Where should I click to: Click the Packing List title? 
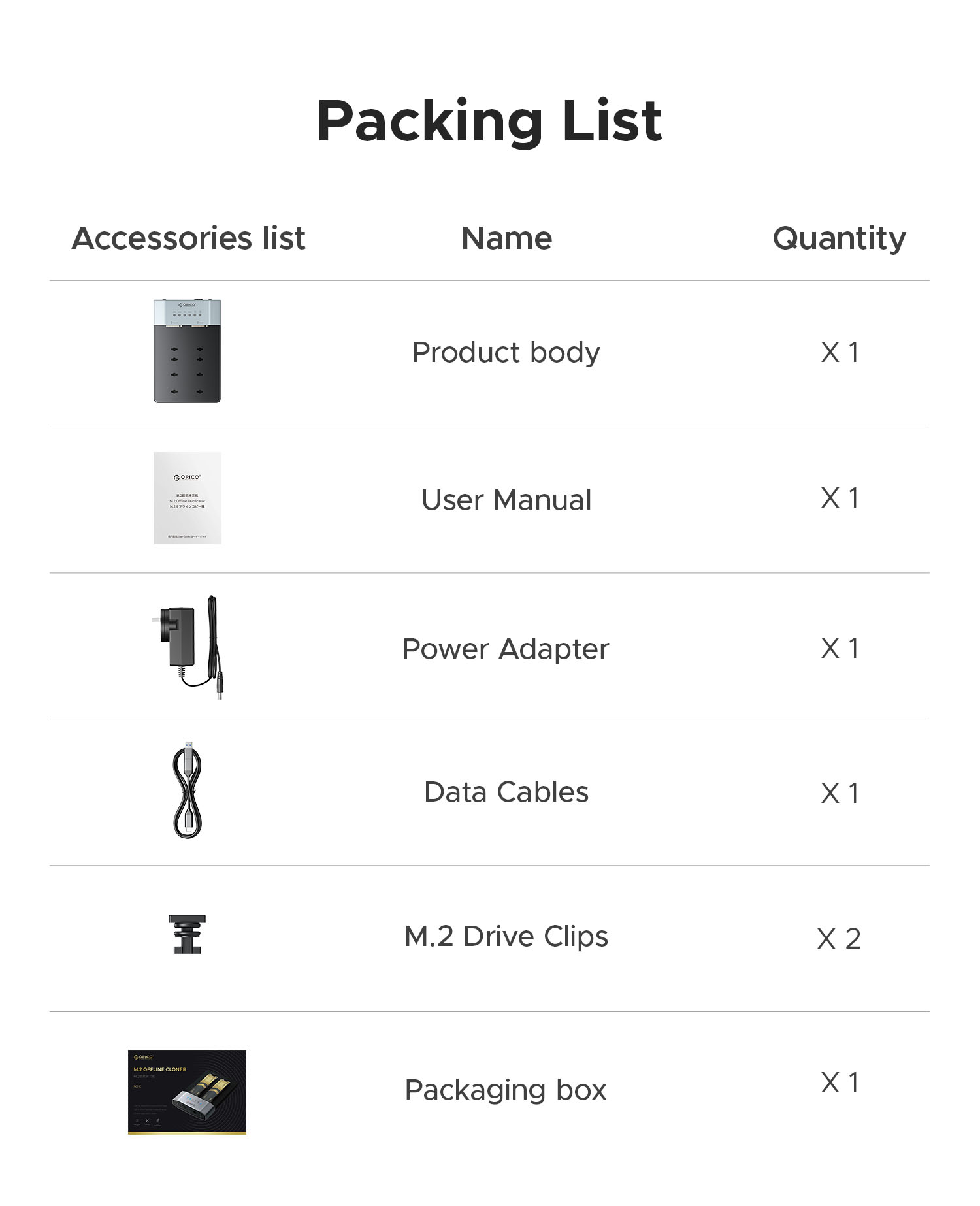pyautogui.click(x=489, y=121)
